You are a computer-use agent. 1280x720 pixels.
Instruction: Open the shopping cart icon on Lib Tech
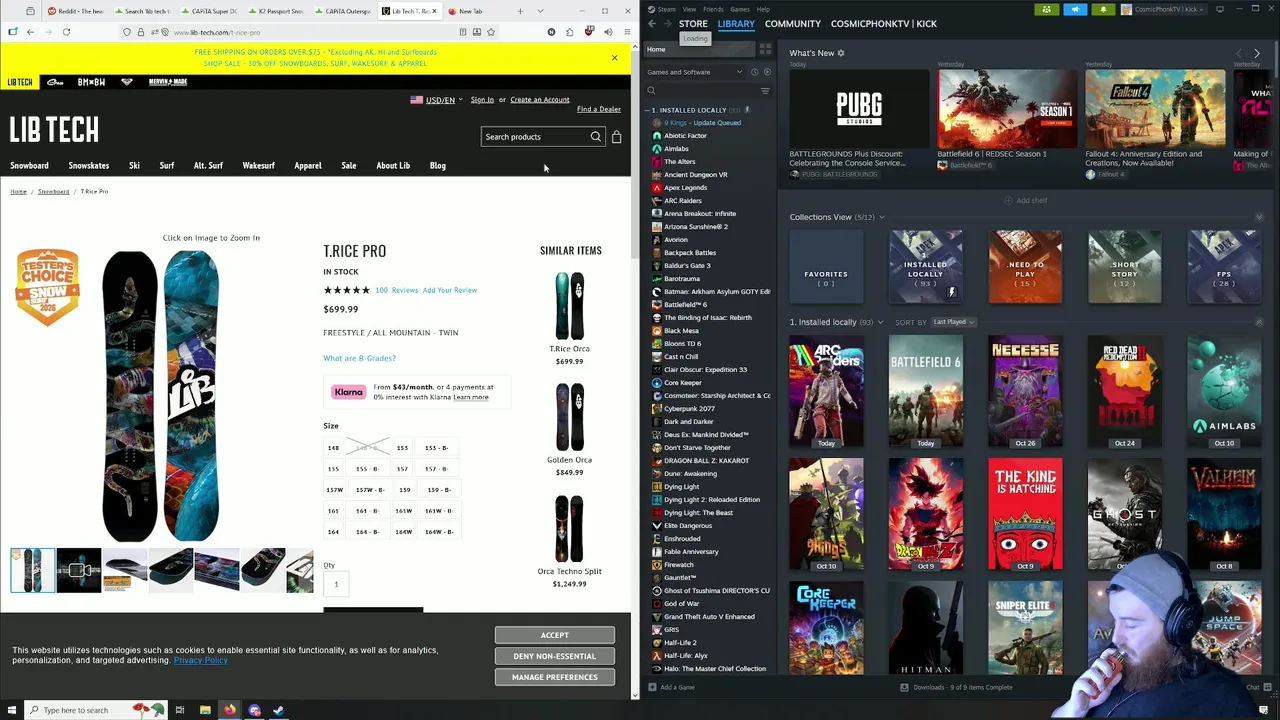(x=616, y=137)
